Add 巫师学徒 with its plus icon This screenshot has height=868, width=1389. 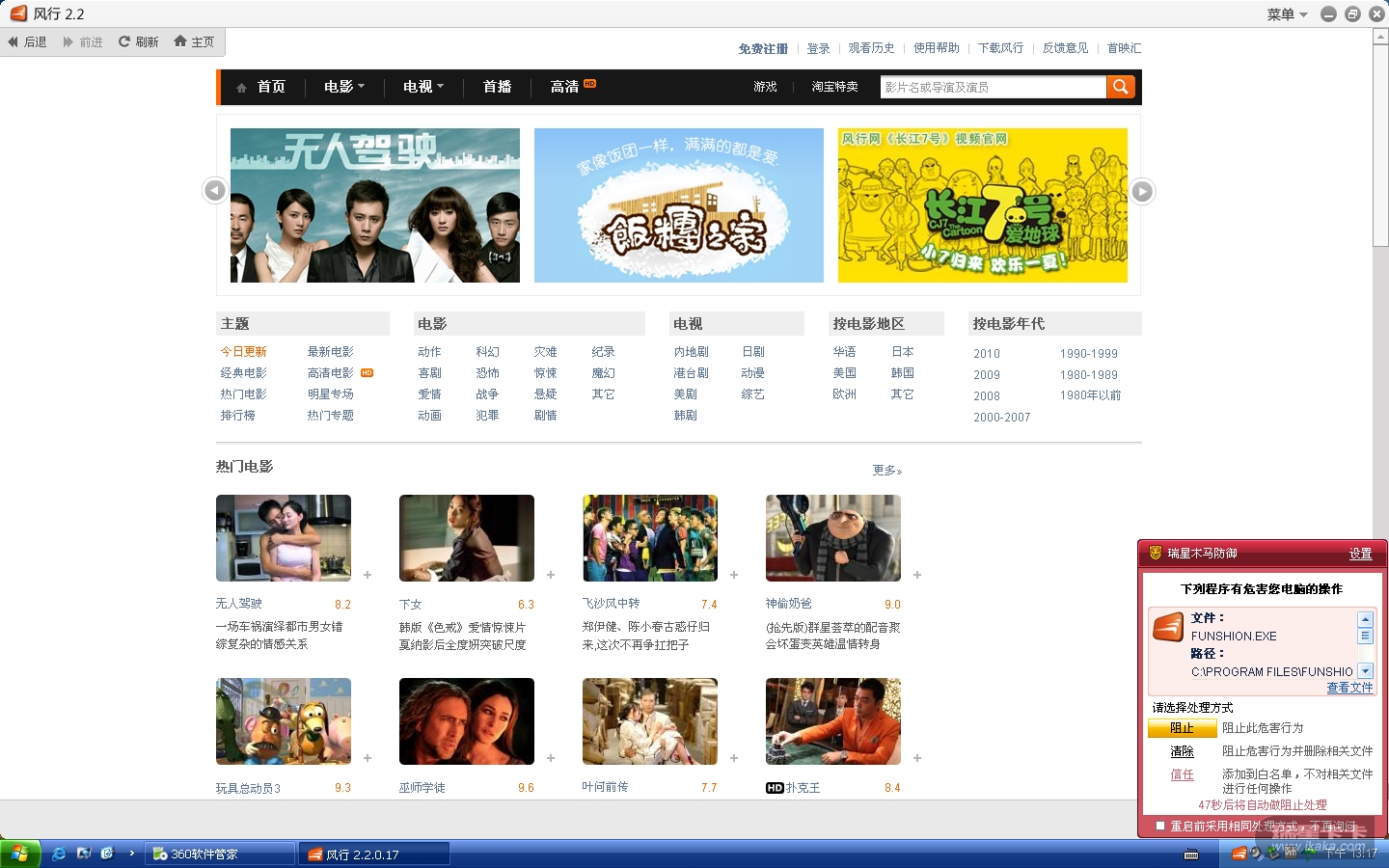click(x=551, y=758)
